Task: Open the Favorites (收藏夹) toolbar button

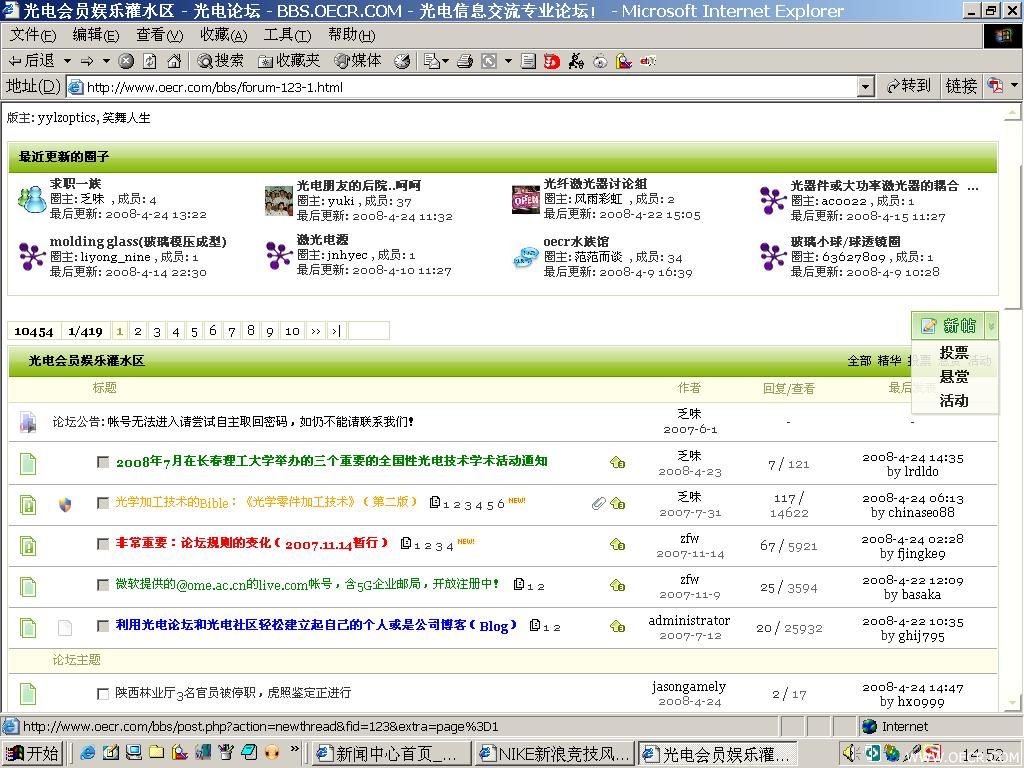Action: pos(289,61)
